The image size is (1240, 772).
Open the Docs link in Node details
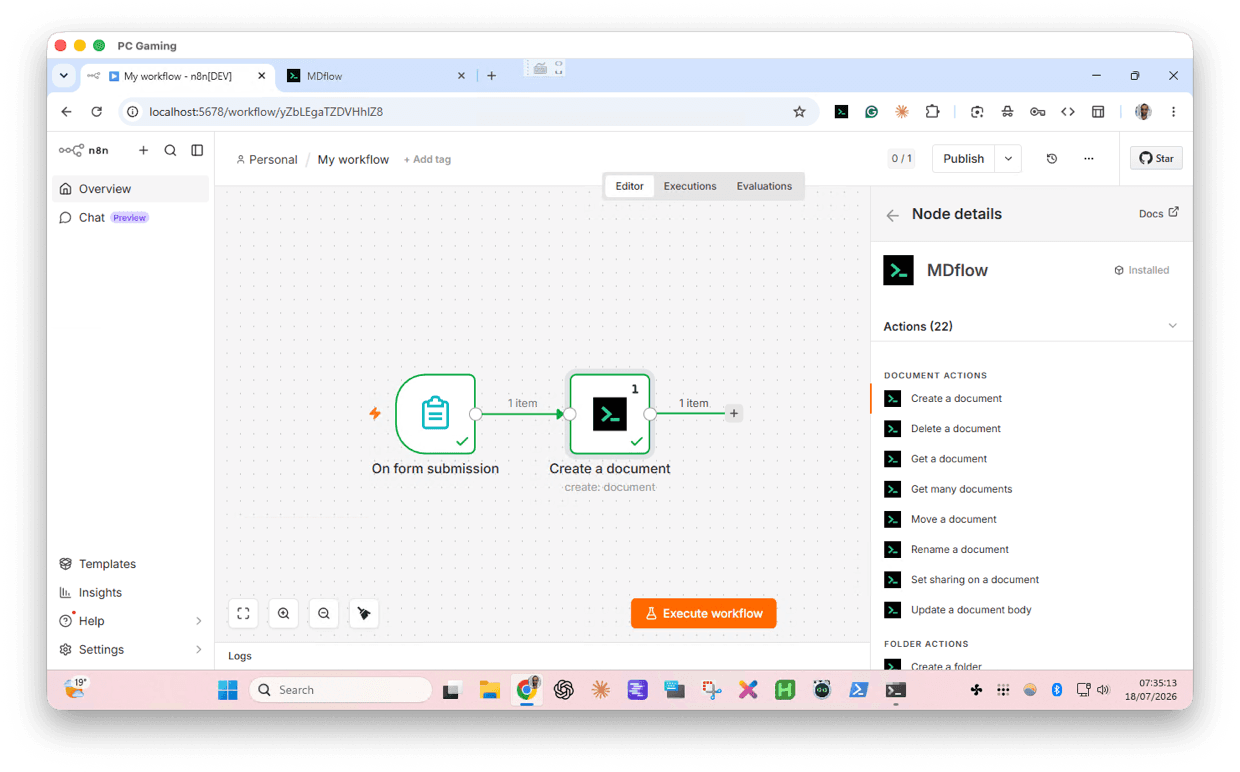pos(1159,213)
